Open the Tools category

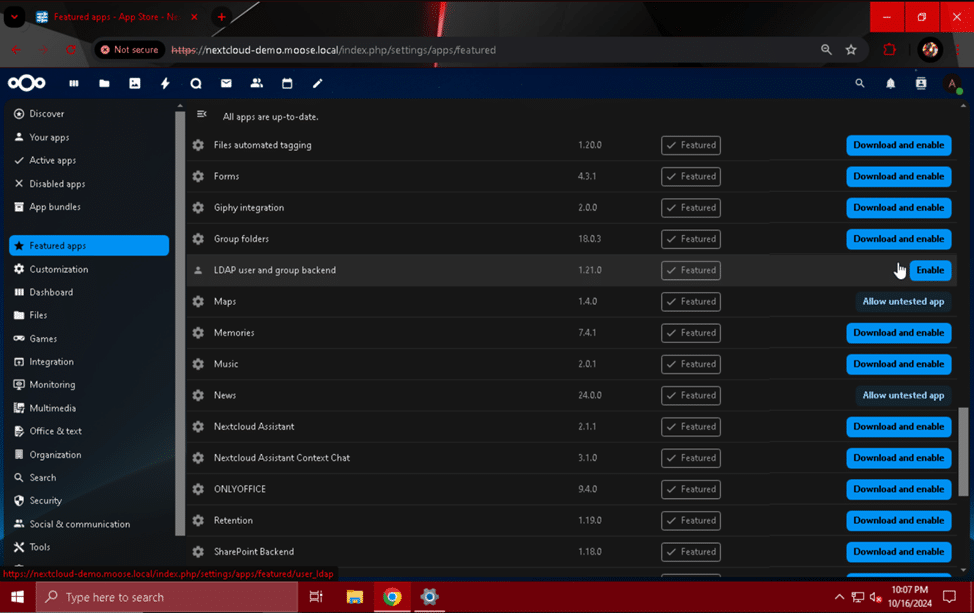[89, 547]
